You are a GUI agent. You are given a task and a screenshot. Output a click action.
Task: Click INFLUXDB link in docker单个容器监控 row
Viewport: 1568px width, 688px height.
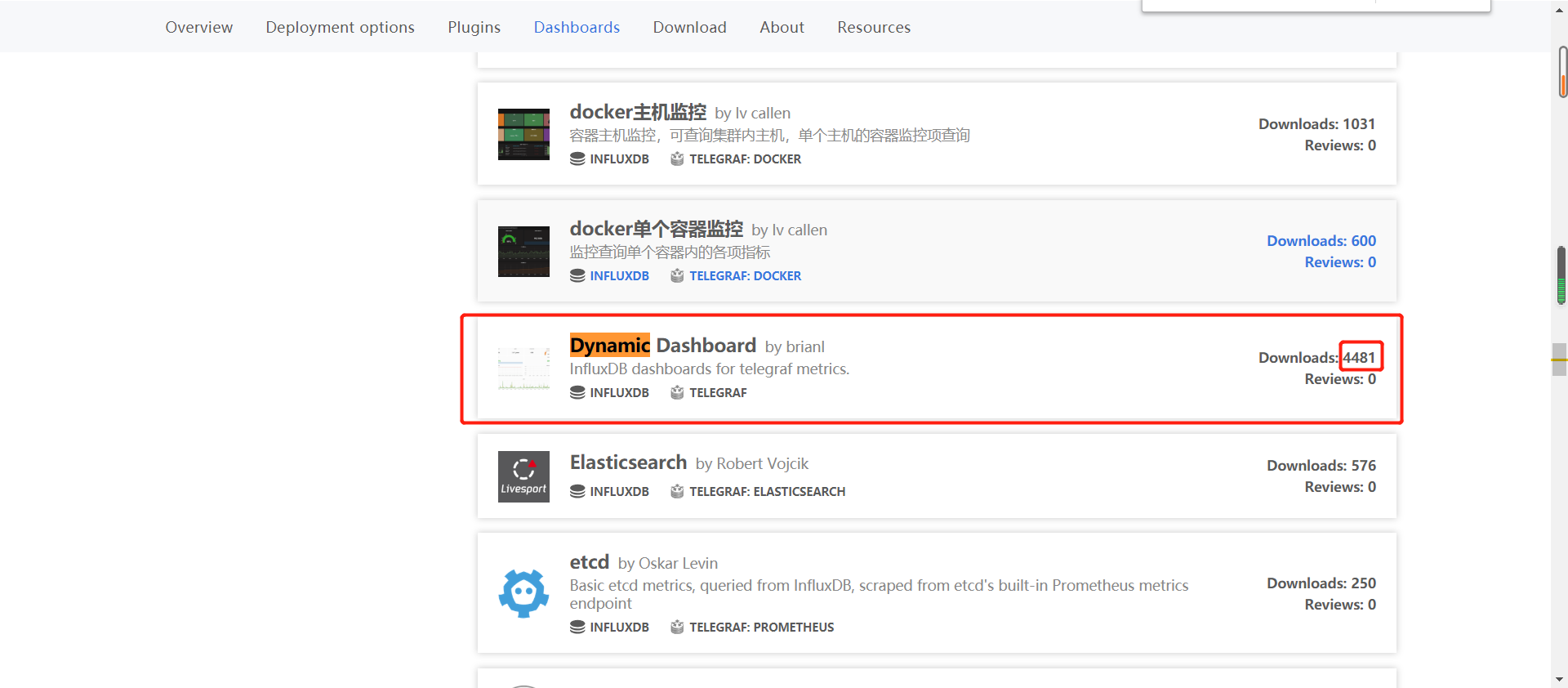pos(619,276)
